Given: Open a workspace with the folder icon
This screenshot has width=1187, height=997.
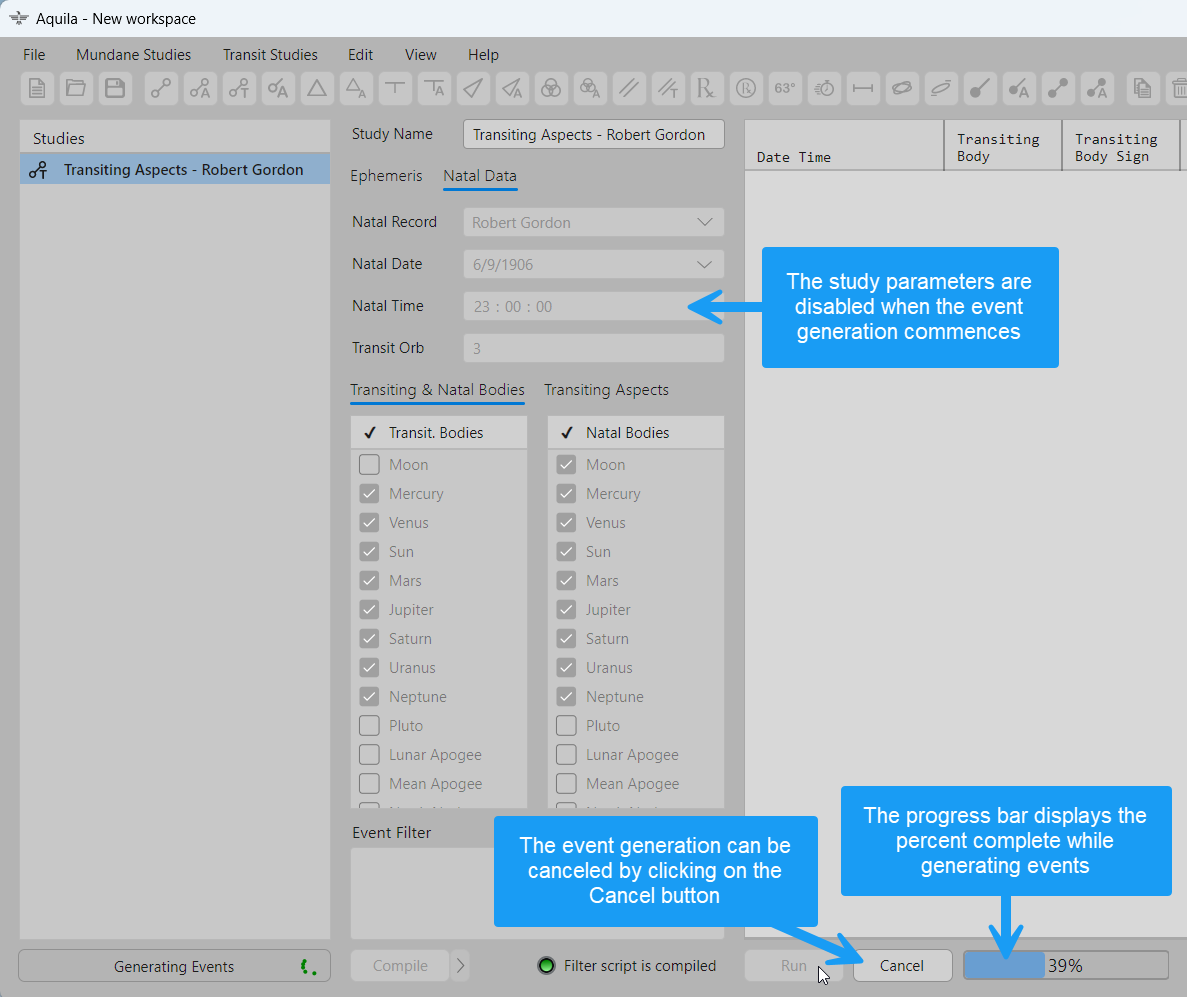Looking at the screenshot, I should coord(76,89).
